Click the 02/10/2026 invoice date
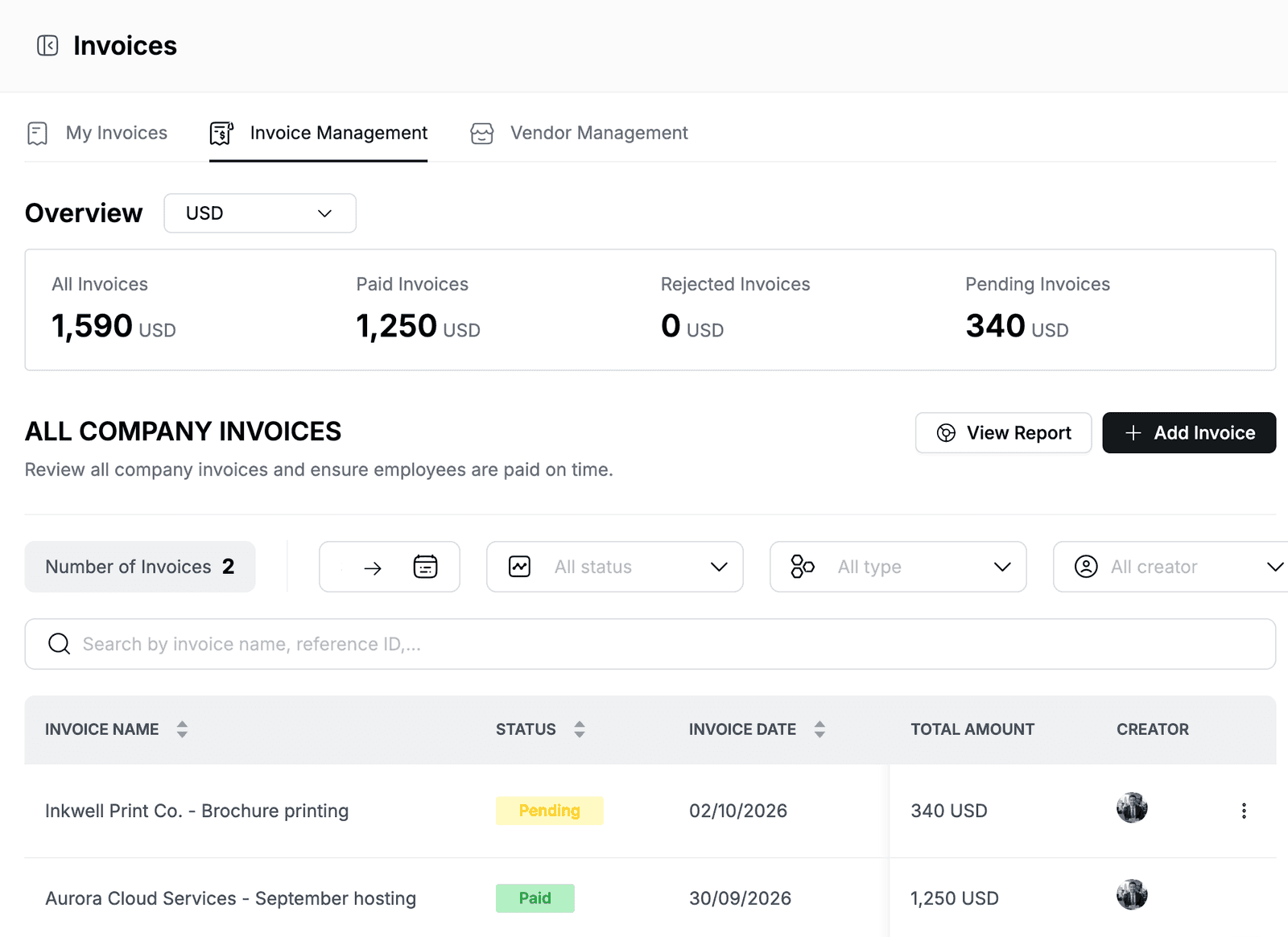 coord(738,811)
